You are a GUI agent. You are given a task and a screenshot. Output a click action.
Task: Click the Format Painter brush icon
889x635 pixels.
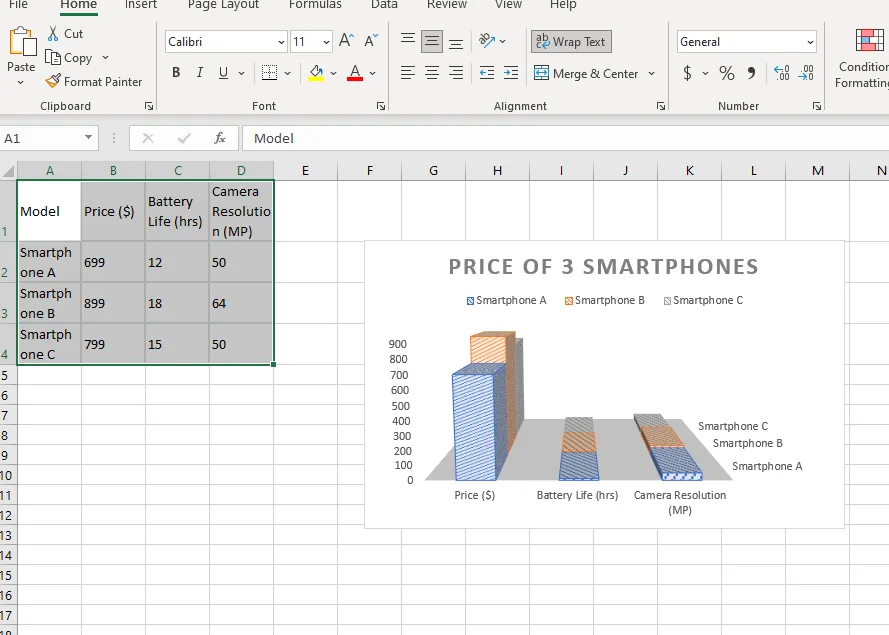(54, 82)
